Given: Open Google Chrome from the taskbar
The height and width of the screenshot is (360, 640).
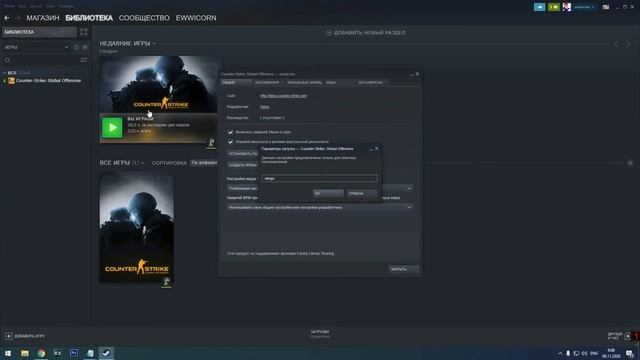Looking at the screenshot, I should (41, 353).
